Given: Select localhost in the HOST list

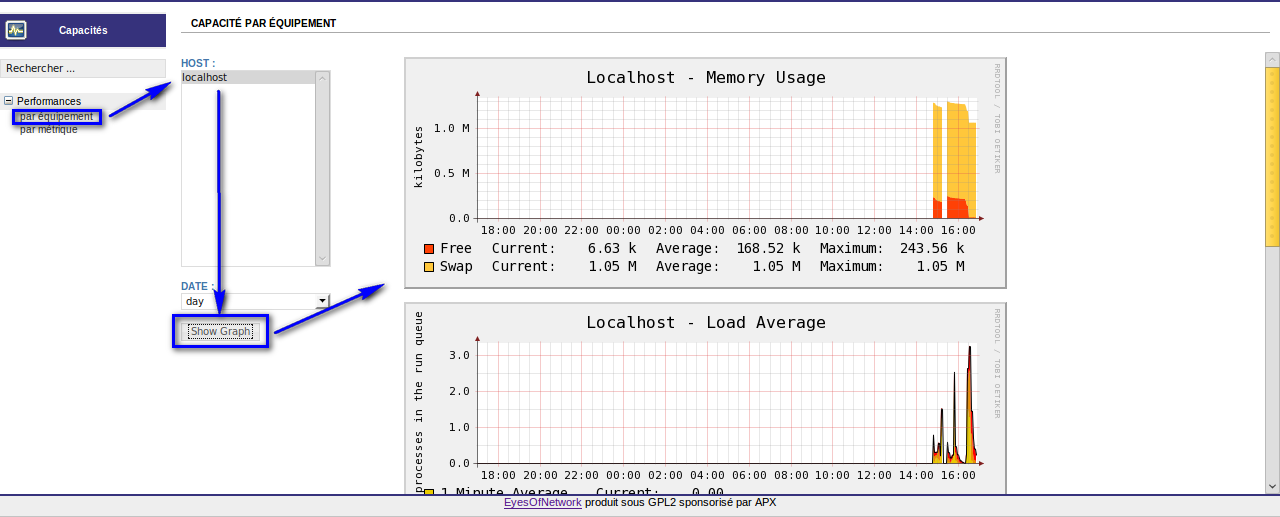Looking at the screenshot, I should [x=247, y=78].
